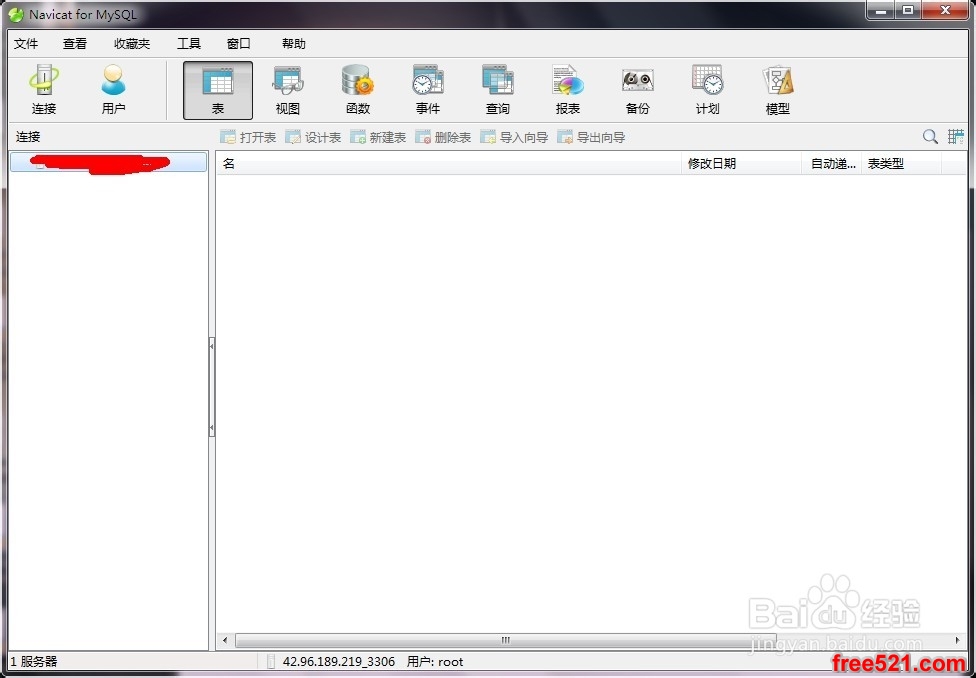
Task: Open the 工具 (Tools) menu
Action: point(189,44)
